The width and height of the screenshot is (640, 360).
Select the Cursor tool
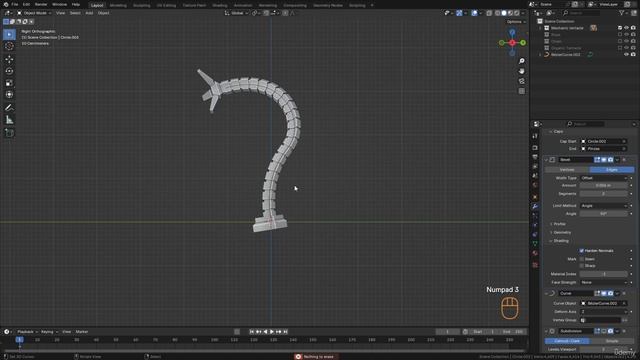[x=9, y=46]
